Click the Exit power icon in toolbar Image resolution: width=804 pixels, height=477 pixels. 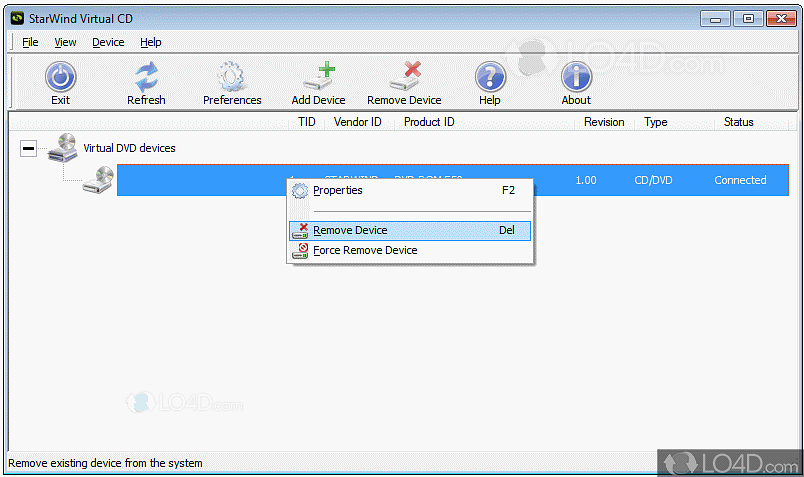tap(61, 76)
